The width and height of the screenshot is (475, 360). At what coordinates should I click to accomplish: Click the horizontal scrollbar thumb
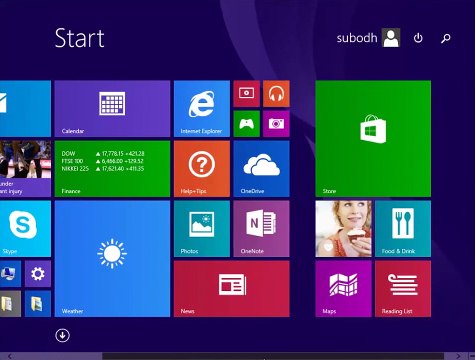[273, 356]
